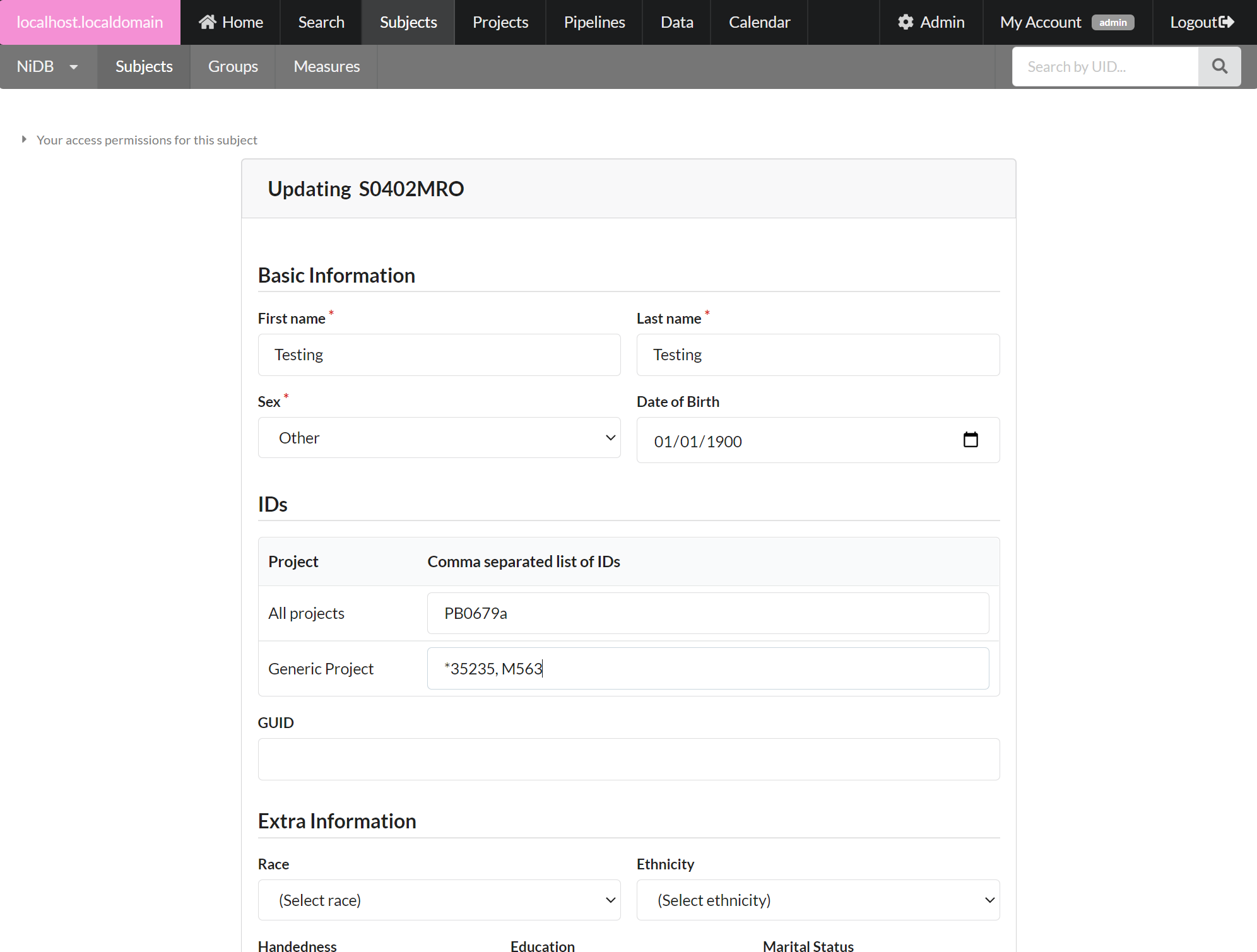Open the Calendar page
This screenshot has width=1257, height=952.
coord(759,22)
